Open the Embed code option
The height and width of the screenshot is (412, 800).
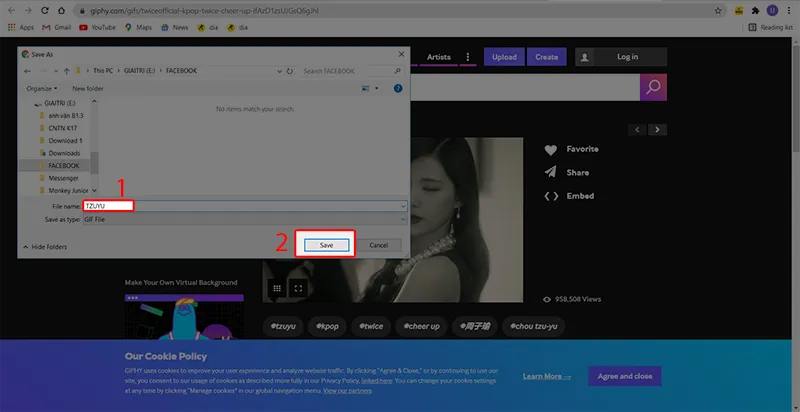(x=569, y=196)
